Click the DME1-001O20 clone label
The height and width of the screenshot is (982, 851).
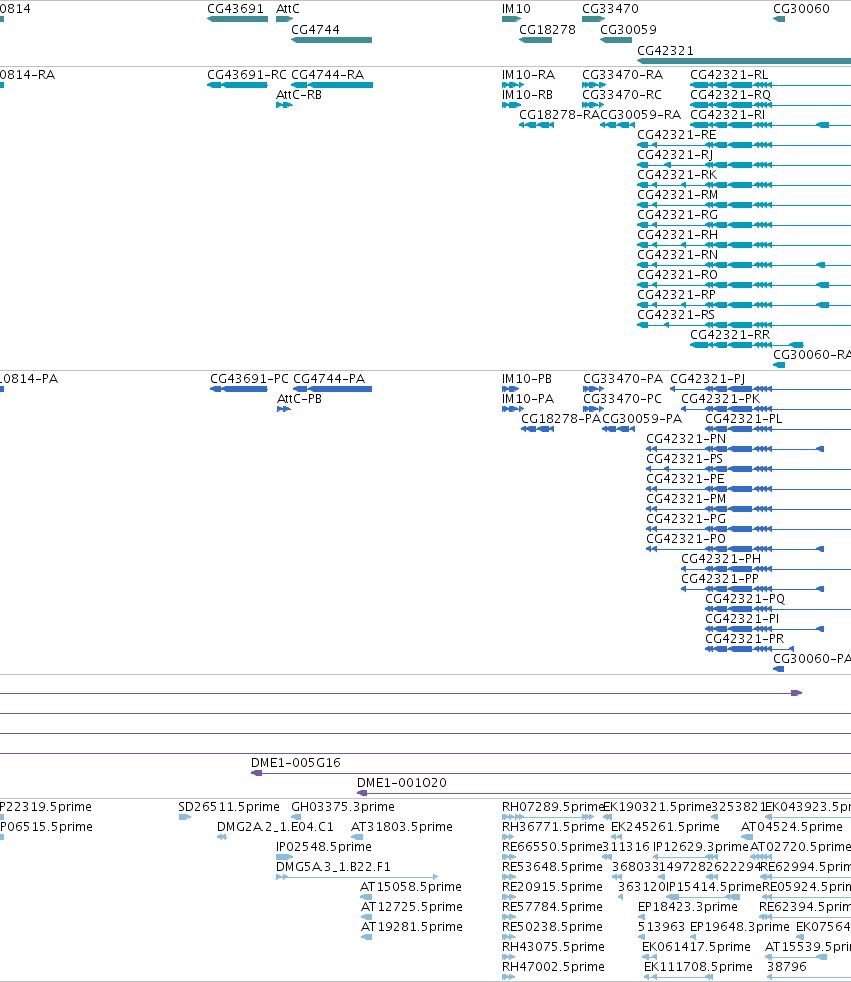point(402,783)
